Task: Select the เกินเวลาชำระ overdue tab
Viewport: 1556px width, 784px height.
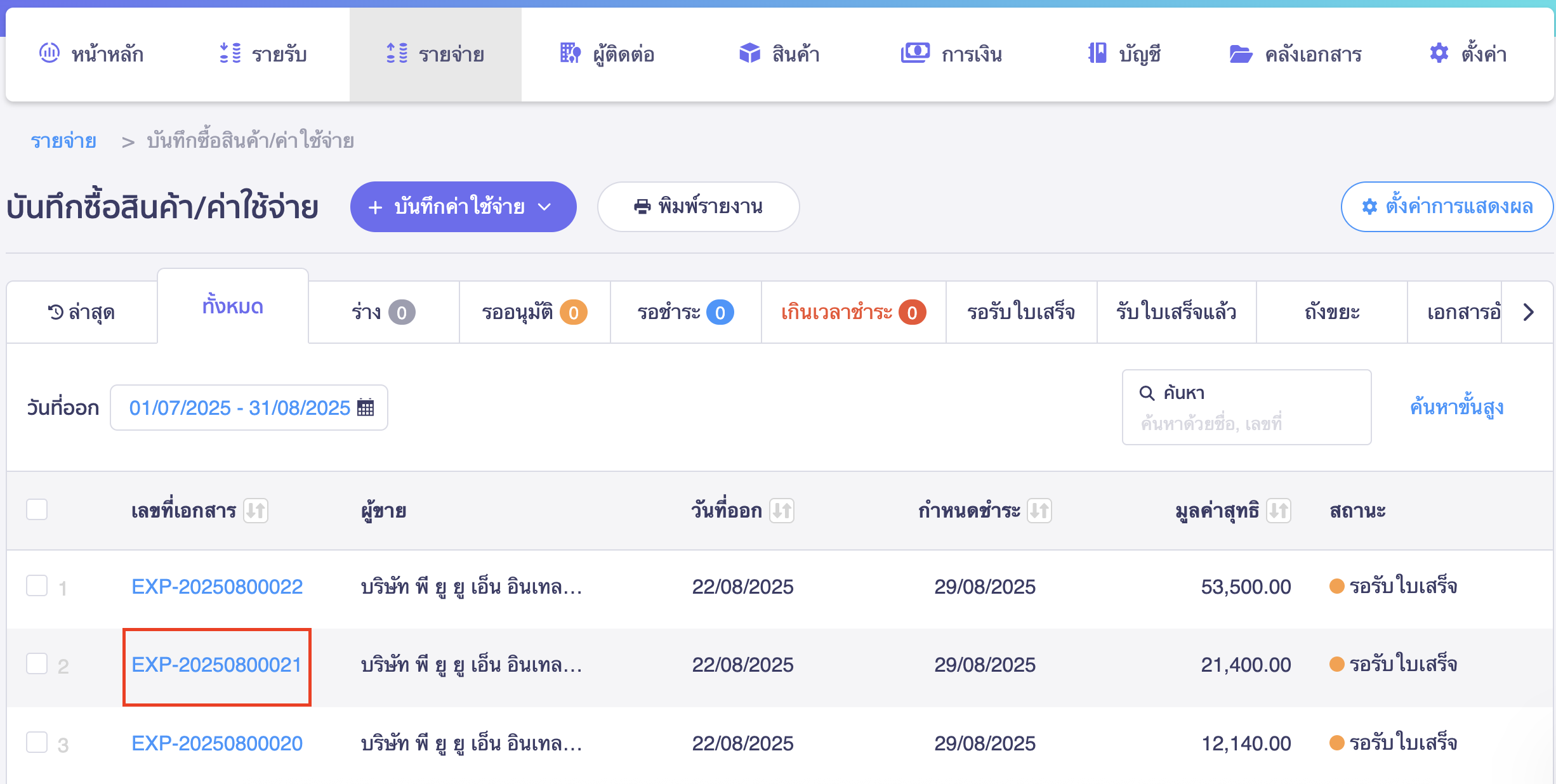Action: tap(853, 311)
